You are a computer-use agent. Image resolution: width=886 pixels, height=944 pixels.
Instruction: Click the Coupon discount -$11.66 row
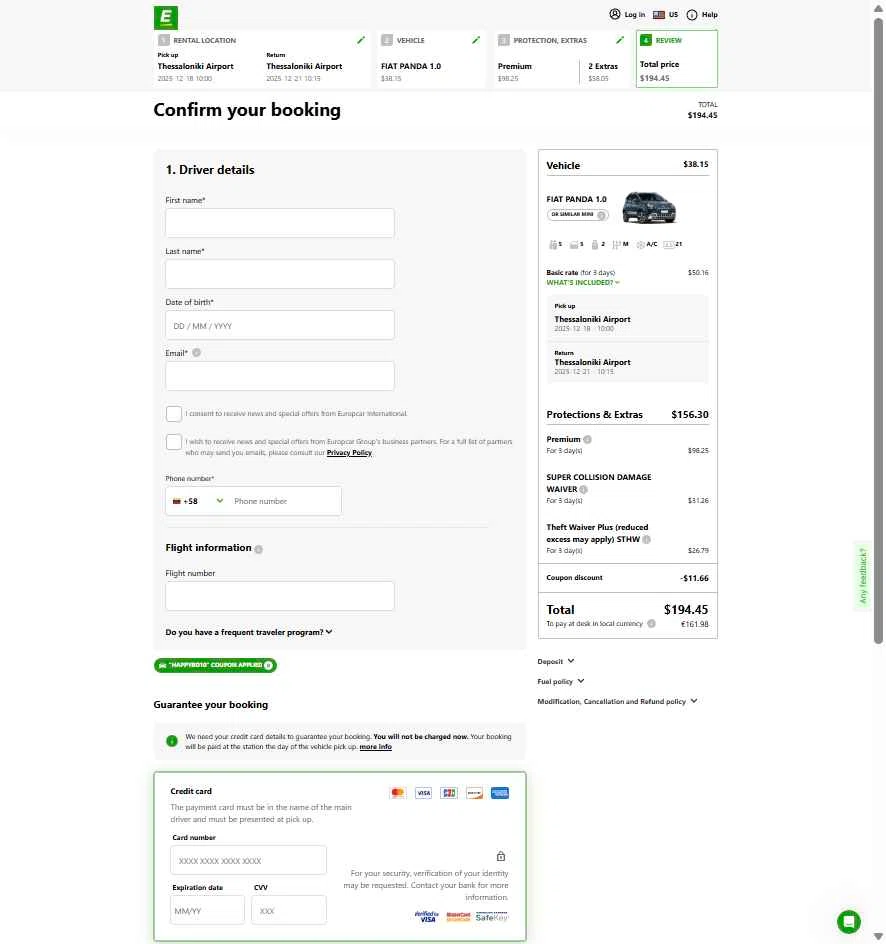pos(627,578)
